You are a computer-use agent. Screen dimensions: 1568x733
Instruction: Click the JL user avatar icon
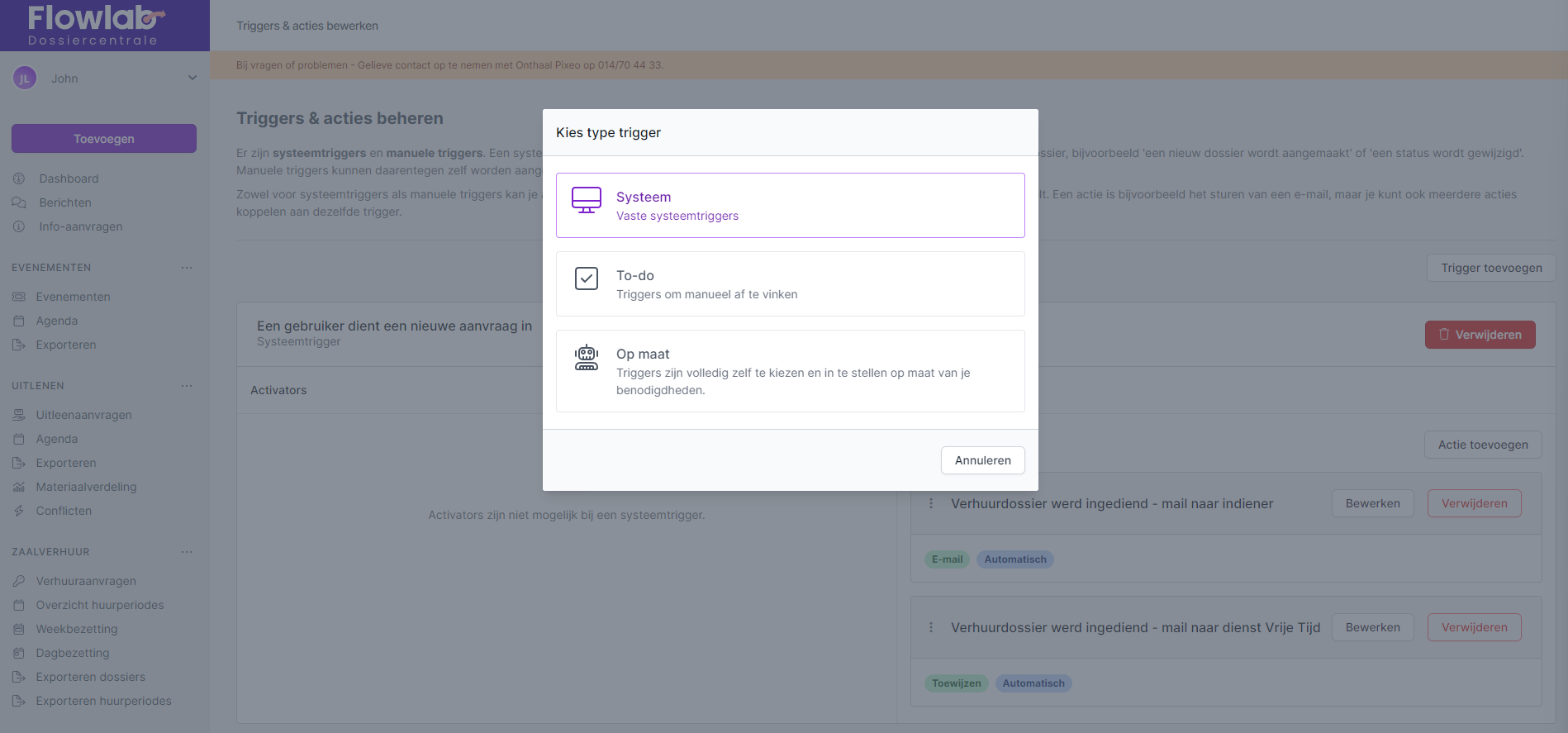click(x=25, y=79)
